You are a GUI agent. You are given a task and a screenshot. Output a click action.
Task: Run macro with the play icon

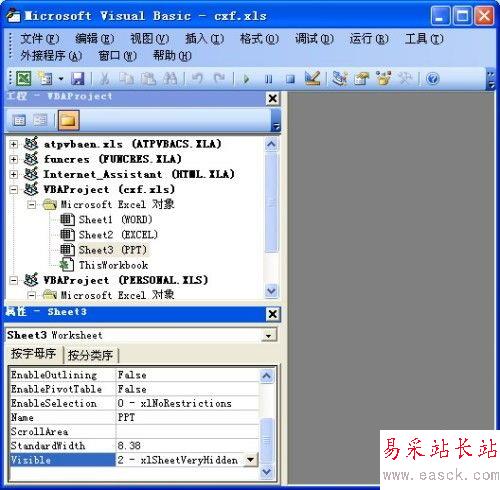click(246, 79)
